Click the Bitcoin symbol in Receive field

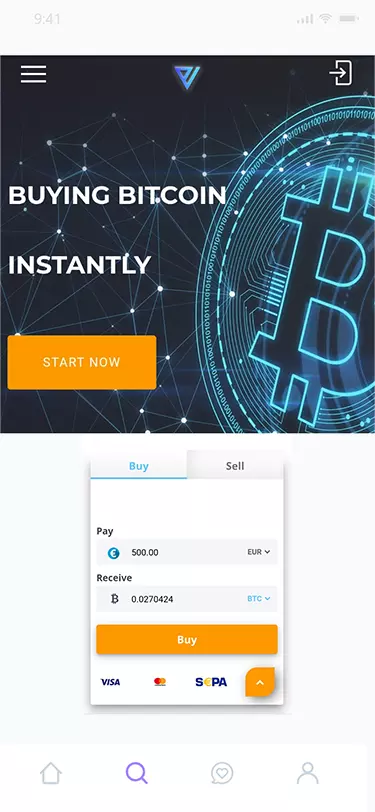point(114,599)
